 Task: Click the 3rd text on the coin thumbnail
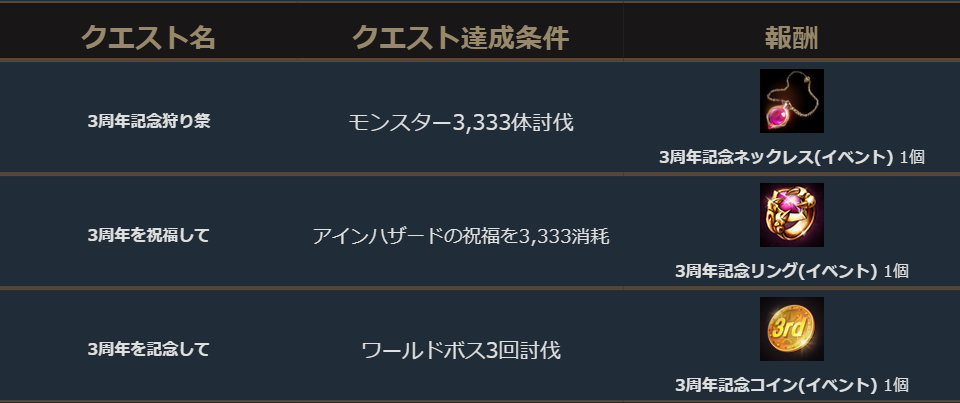(x=788, y=327)
